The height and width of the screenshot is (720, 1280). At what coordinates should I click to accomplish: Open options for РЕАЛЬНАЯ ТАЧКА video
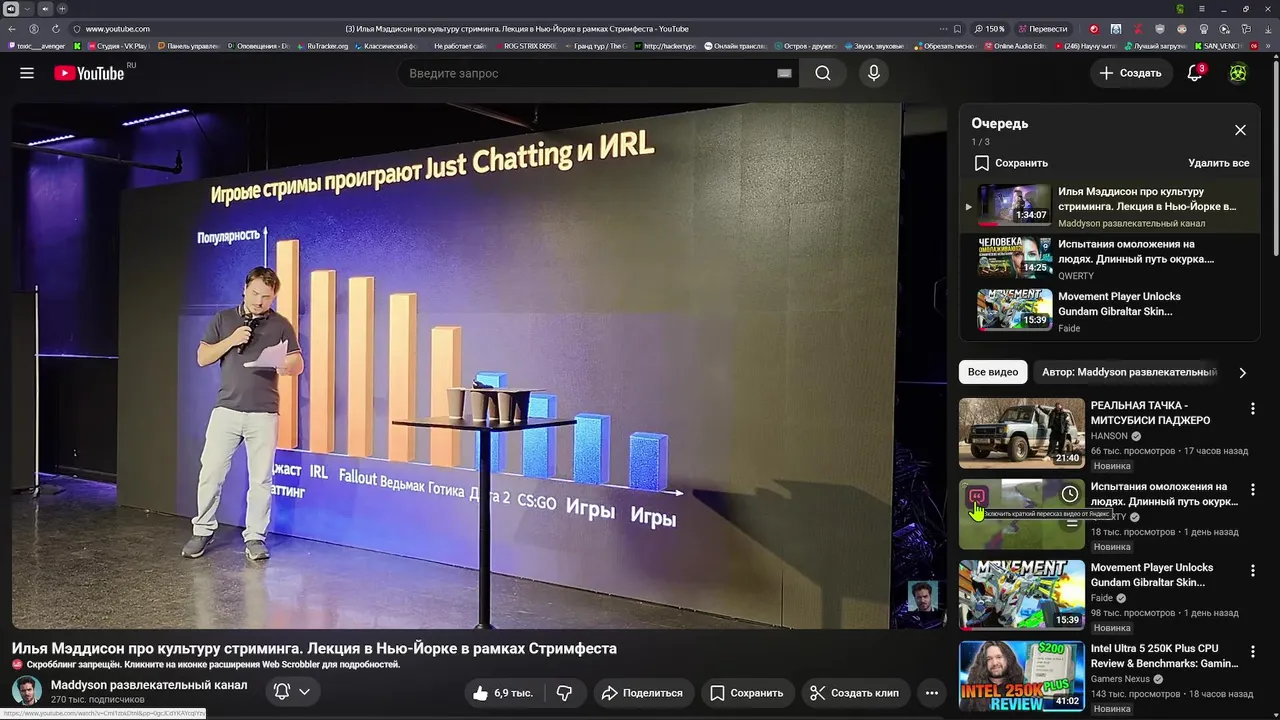(1252, 408)
